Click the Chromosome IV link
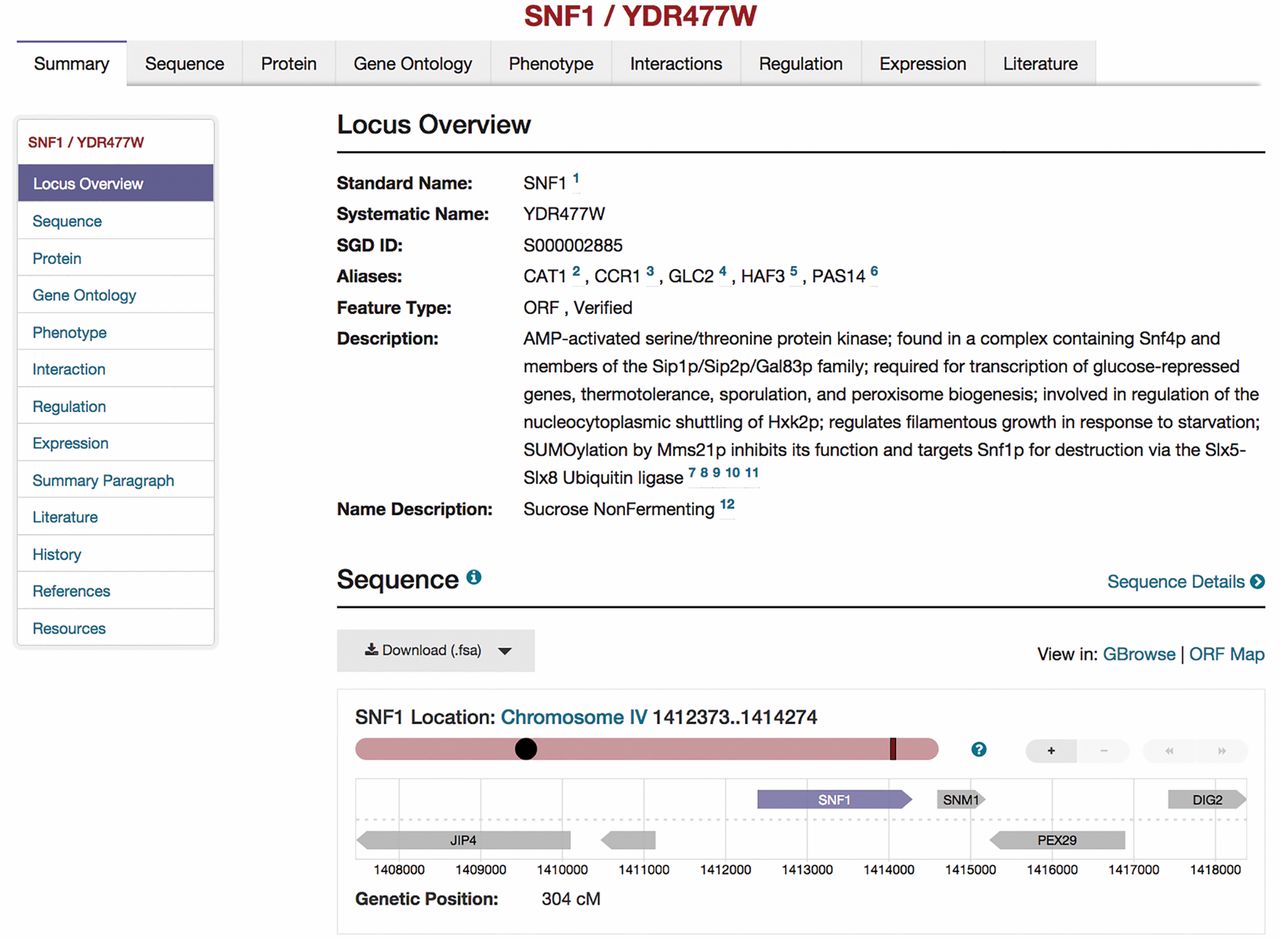 pyautogui.click(x=573, y=717)
